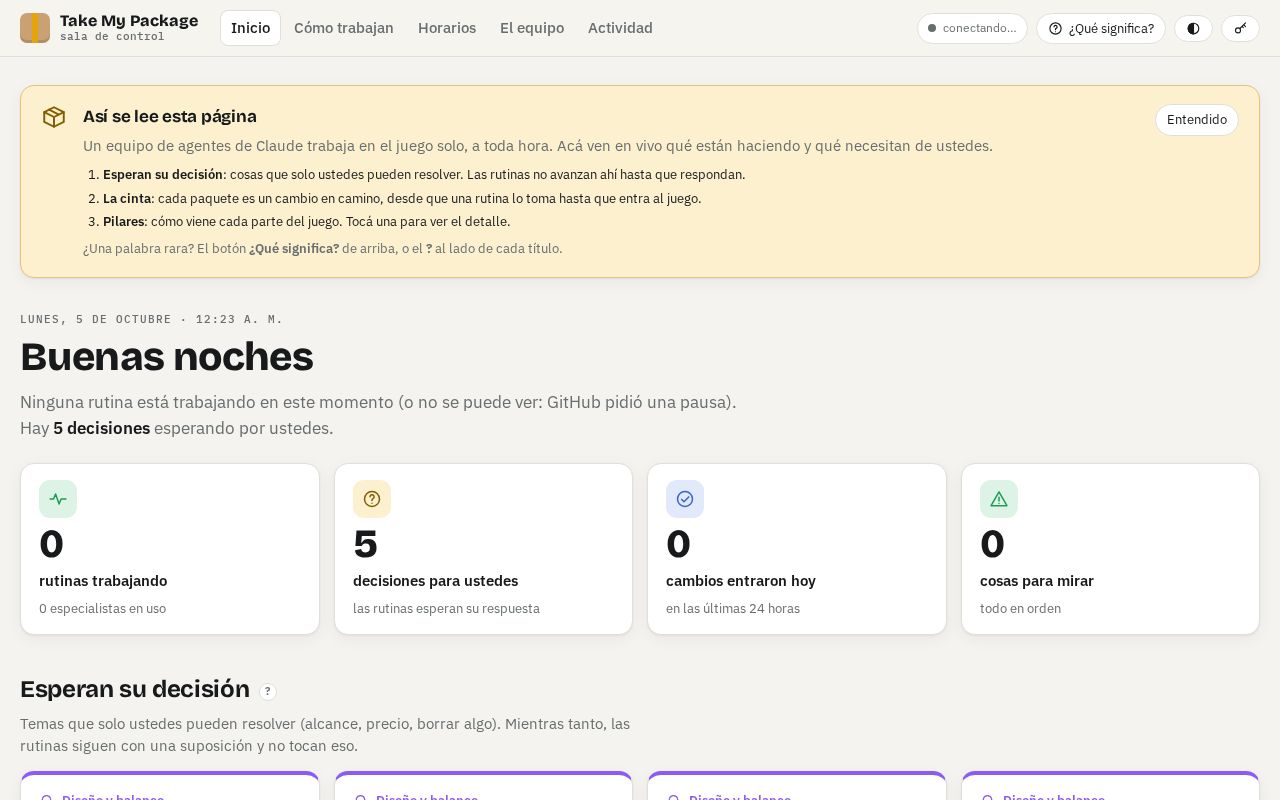Click the question icon on decisiones card

pos(372,499)
